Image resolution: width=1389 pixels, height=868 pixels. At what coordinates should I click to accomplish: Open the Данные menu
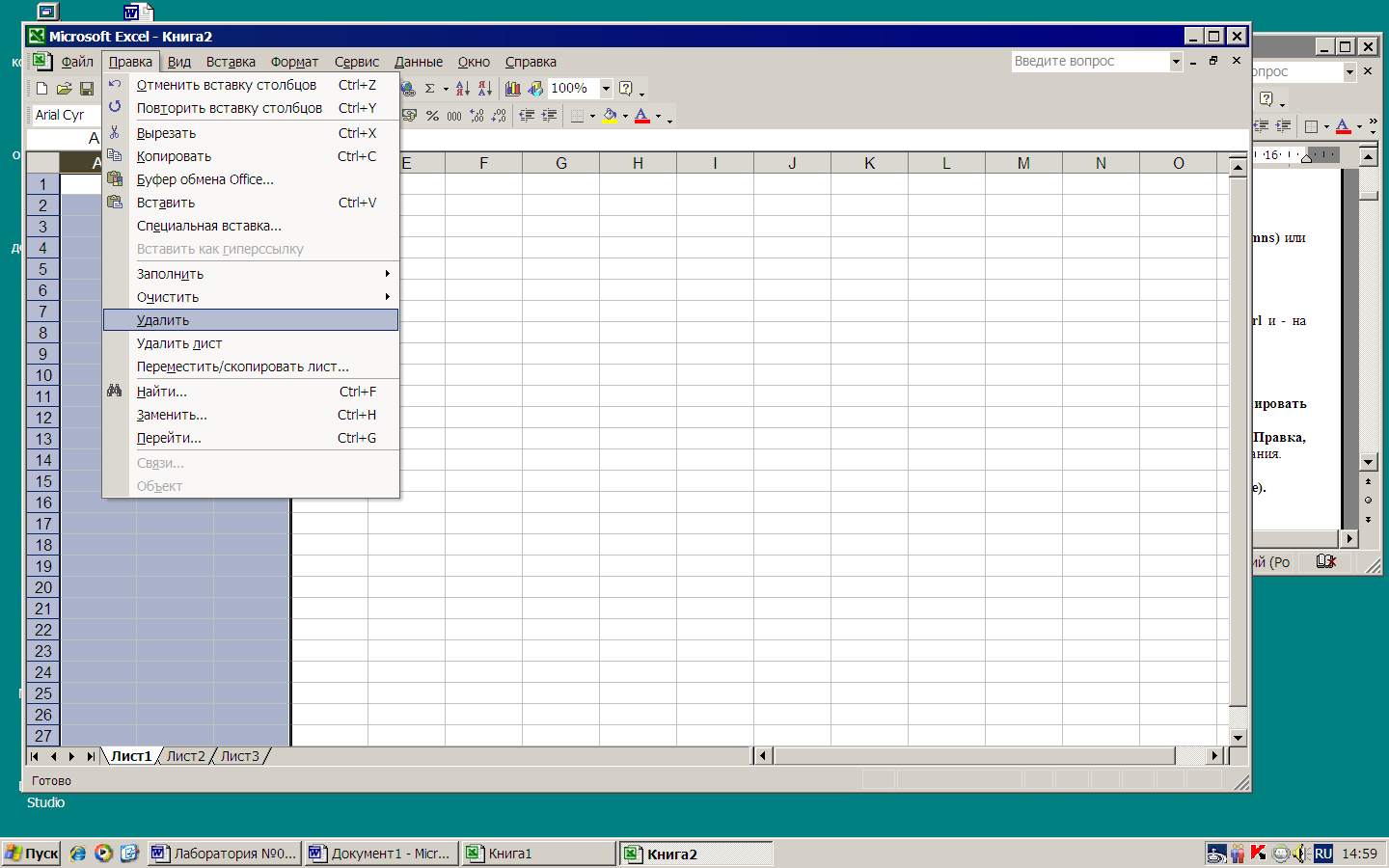coord(419,62)
